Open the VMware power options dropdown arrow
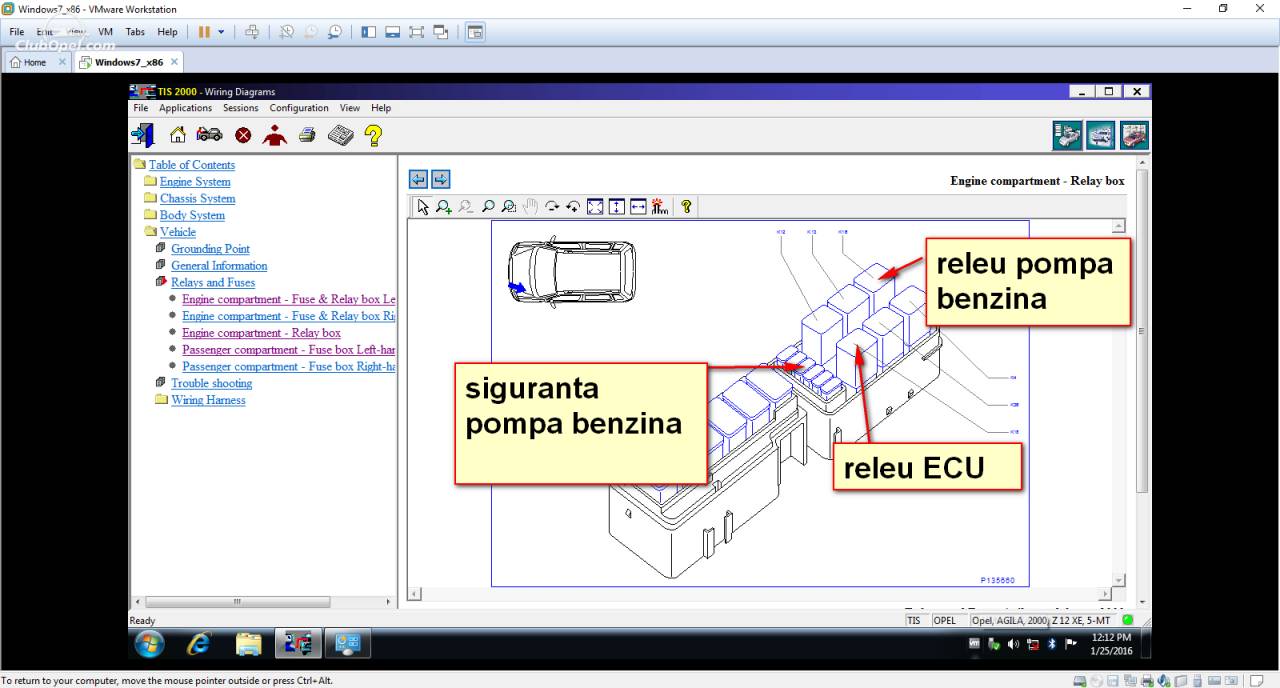The width and height of the screenshot is (1280, 688). 221,32
